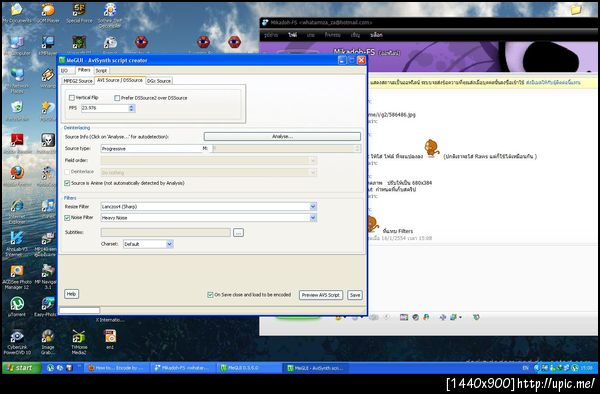Open Mozilla Firefox desktop shortcut
The height and width of the screenshot is (394, 600).
pos(16,176)
